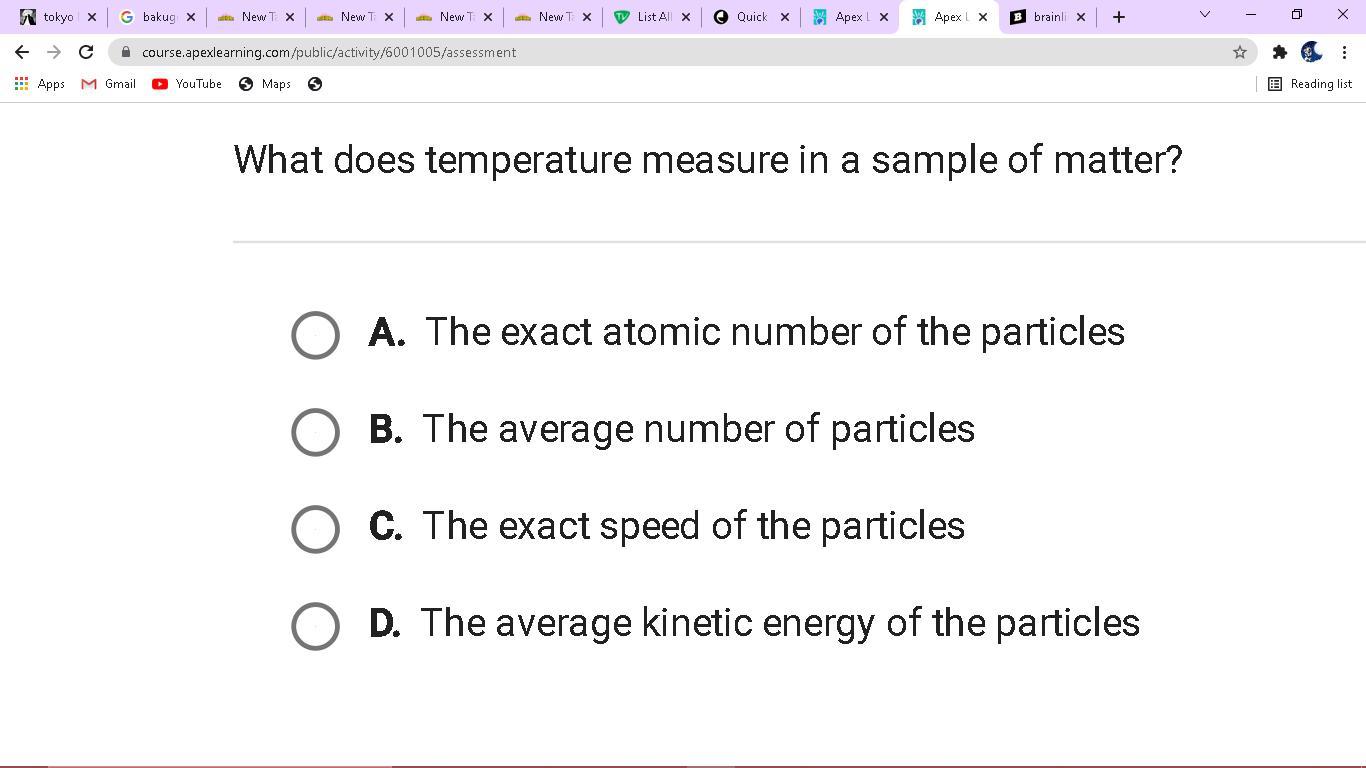Image resolution: width=1366 pixels, height=768 pixels.
Task: Select answer A radio button
Action: [315, 335]
